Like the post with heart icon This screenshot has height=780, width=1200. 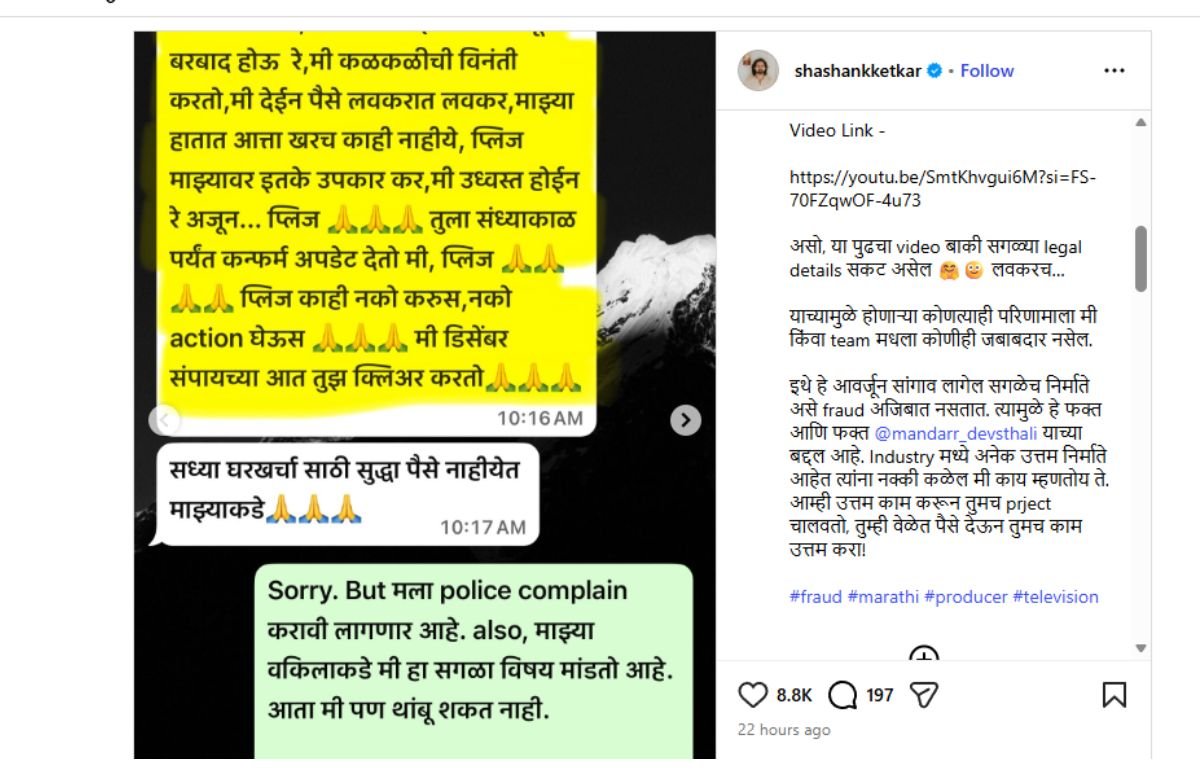752,694
